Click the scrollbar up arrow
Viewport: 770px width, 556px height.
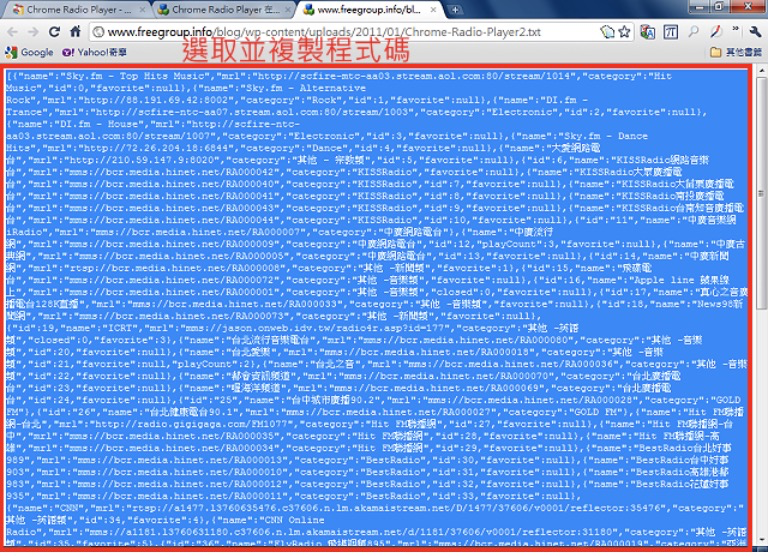[x=762, y=71]
